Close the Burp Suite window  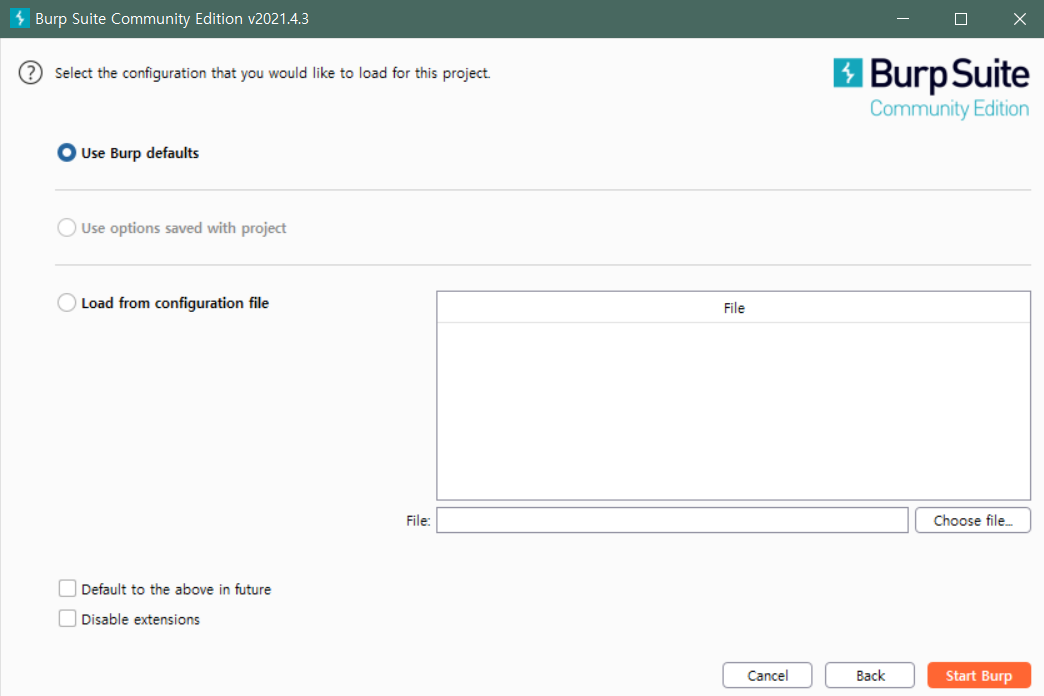click(1019, 19)
